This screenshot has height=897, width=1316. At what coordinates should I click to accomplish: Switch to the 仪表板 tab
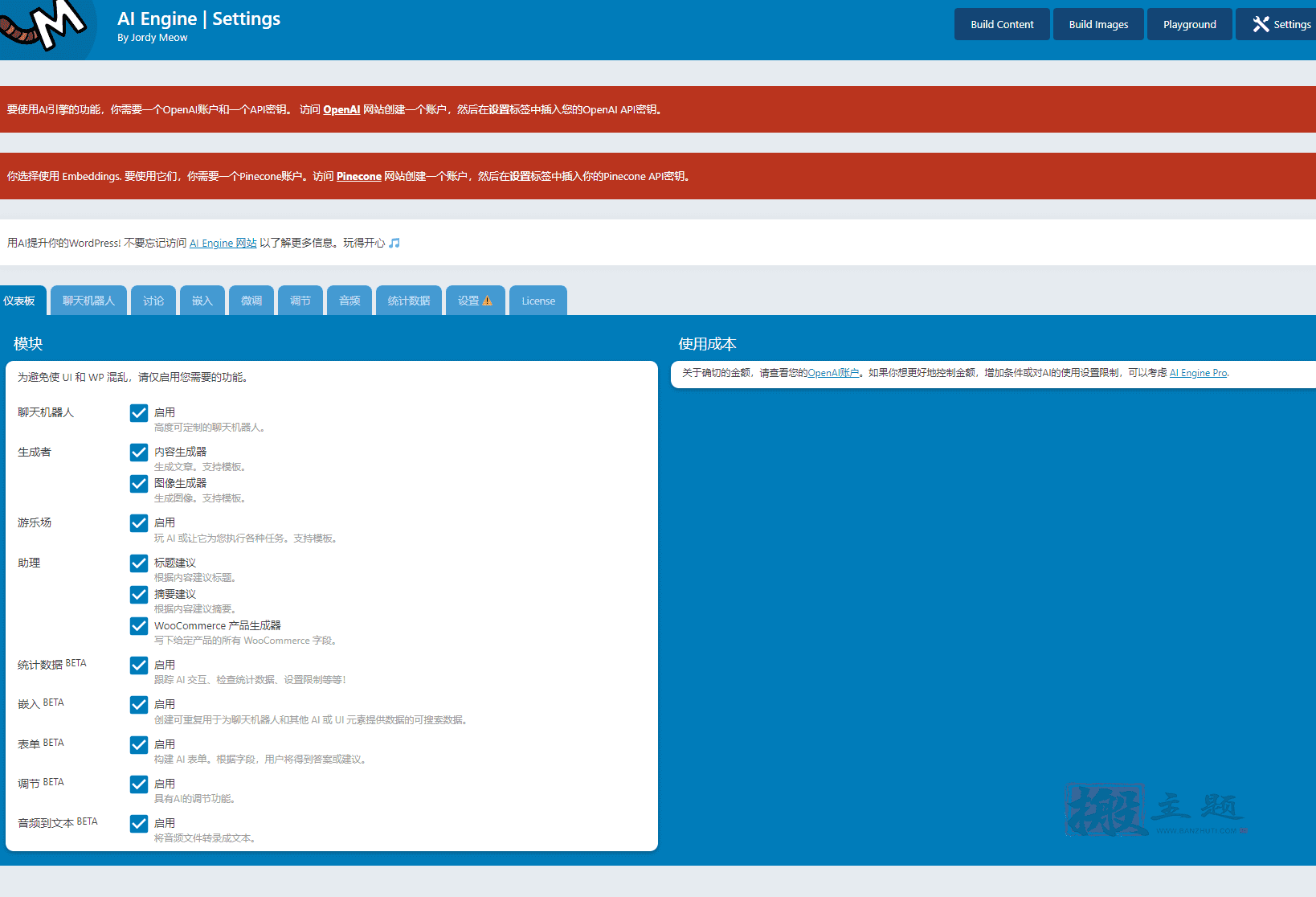(x=22, y=301)
